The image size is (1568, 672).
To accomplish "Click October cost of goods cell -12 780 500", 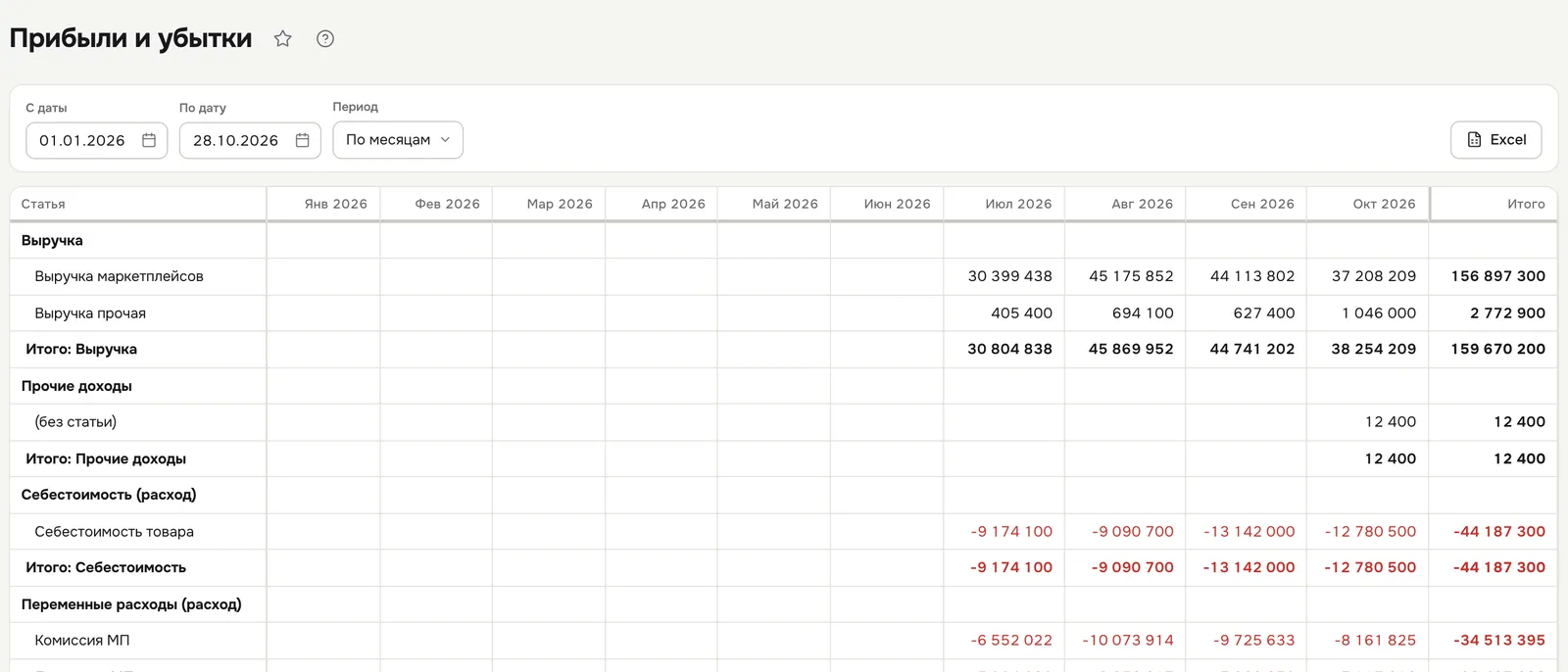I will [1370, 532].
